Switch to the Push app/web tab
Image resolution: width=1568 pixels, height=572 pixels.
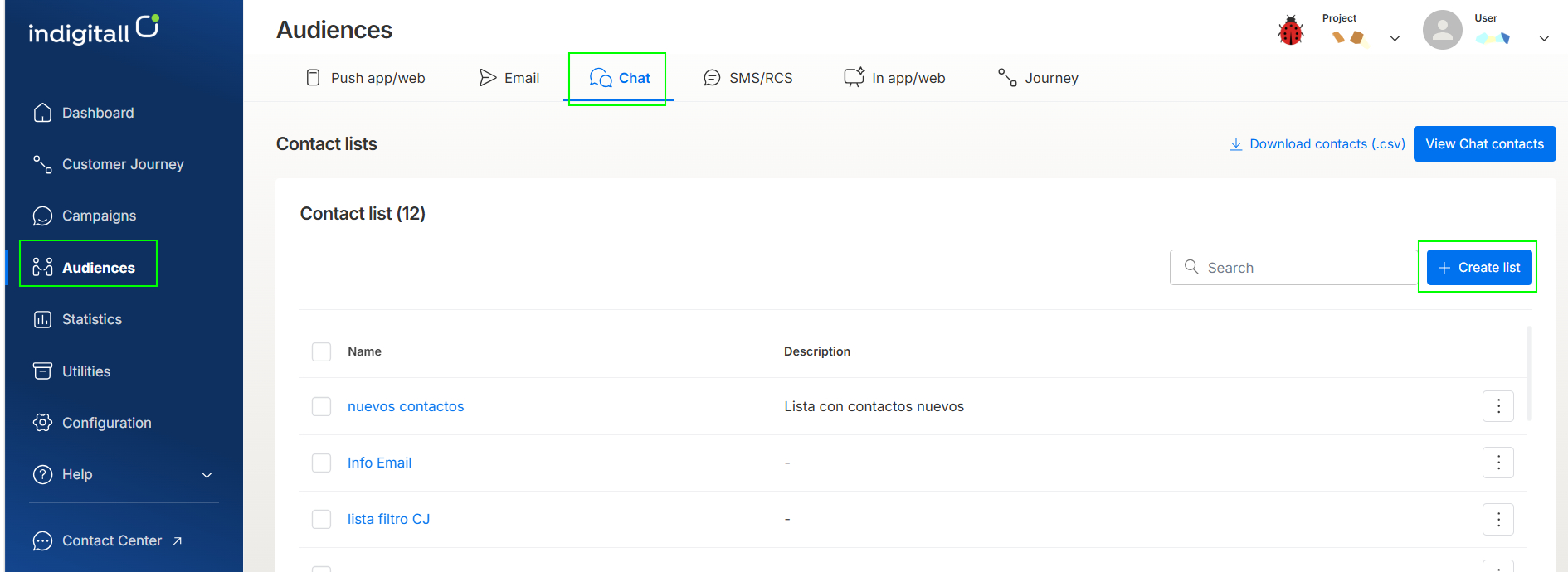pyautogui.click(x=365, y=78)
